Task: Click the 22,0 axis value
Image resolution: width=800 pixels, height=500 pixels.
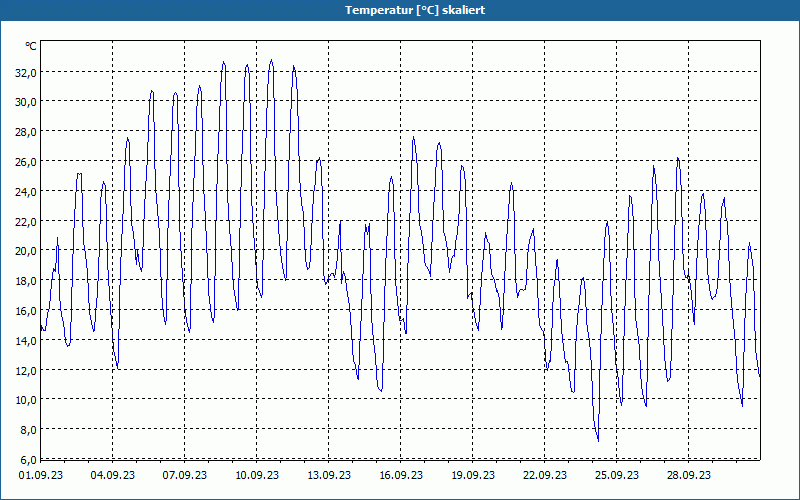Action: 26,221
